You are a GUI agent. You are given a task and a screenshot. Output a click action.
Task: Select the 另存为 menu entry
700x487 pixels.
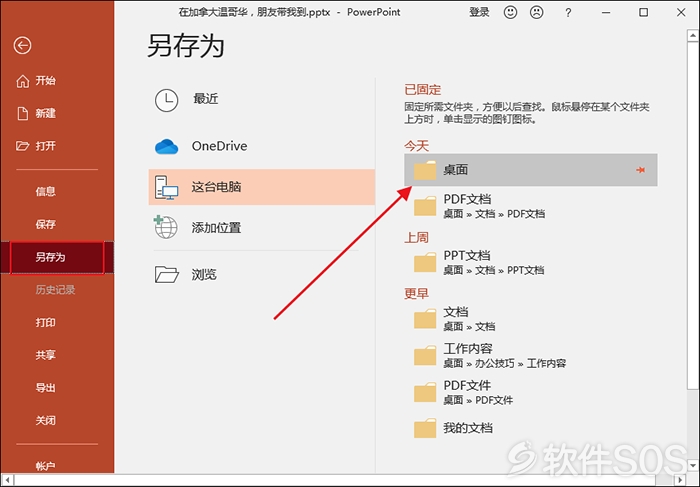[x=57, y=257]
